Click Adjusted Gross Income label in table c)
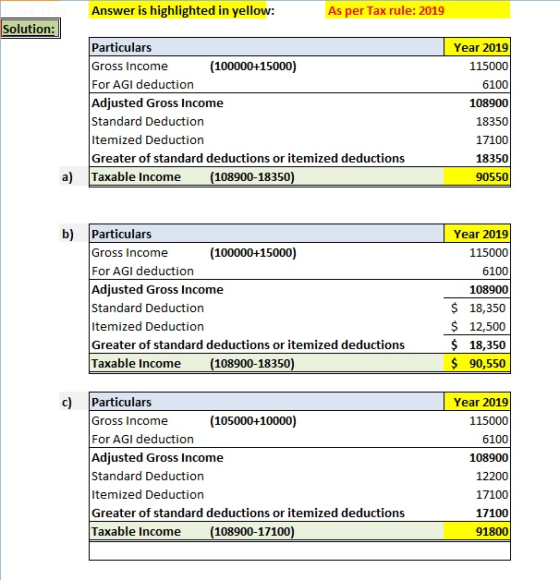Screen dimensions: 560x580 click(x=158, y=458)
